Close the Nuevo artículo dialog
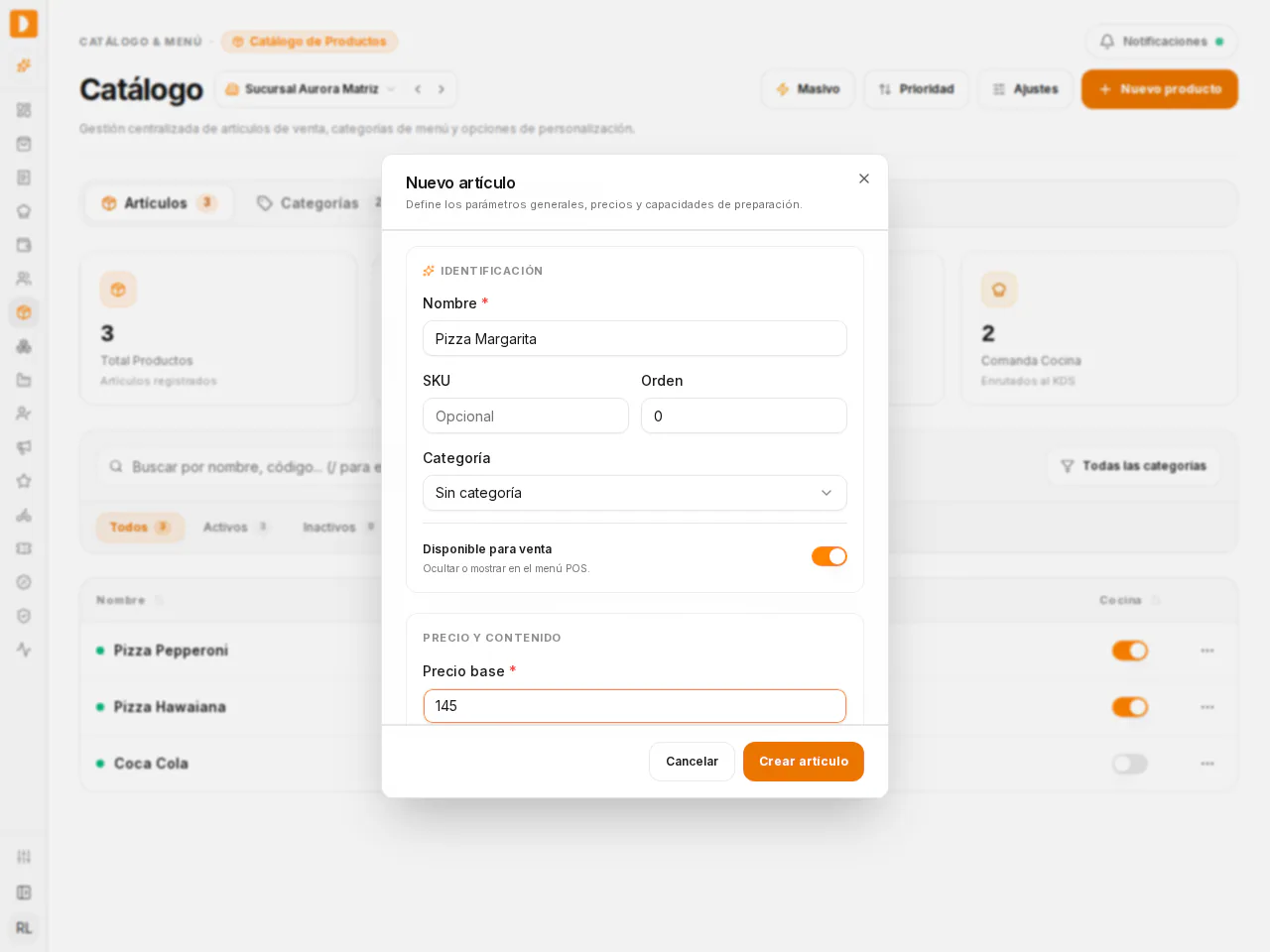 864,178
